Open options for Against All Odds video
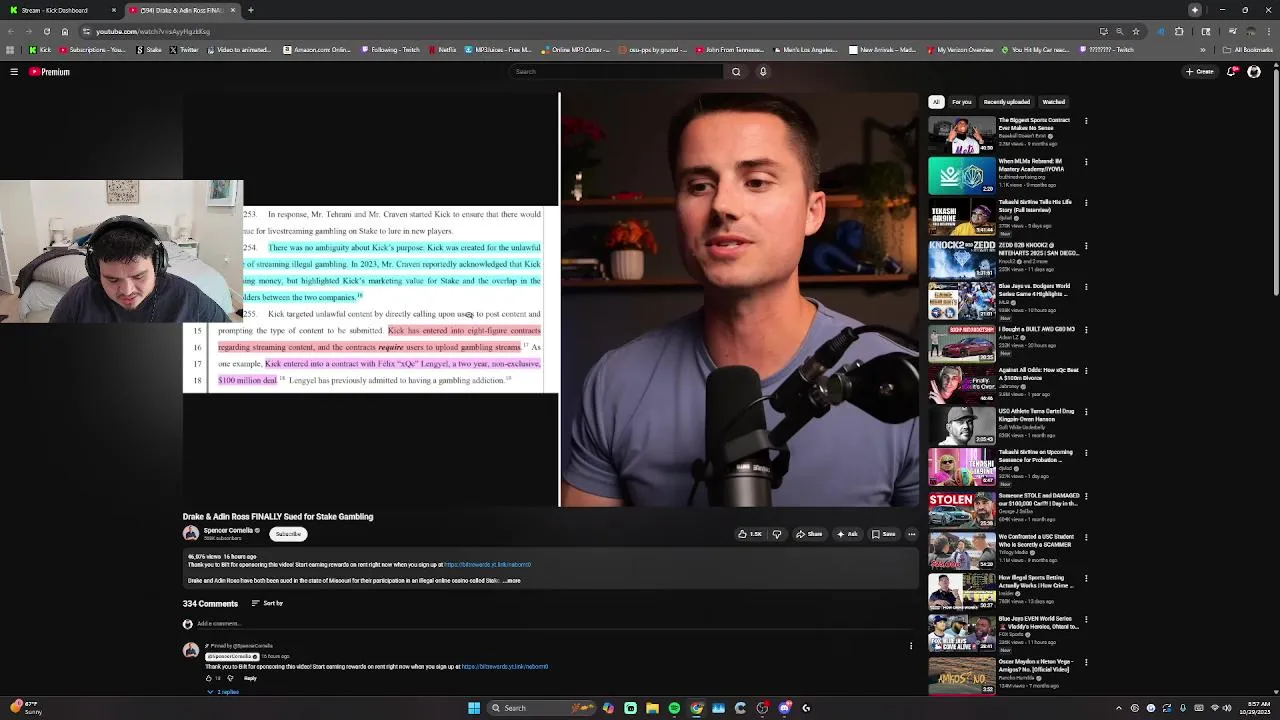The width and height of the screenshot is (1280, 720). (1086, 370)
